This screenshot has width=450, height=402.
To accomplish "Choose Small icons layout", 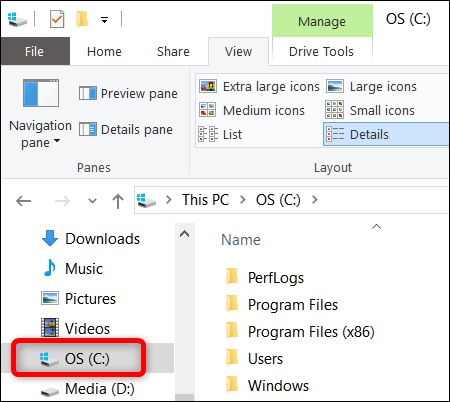I will tap(370, 110).
